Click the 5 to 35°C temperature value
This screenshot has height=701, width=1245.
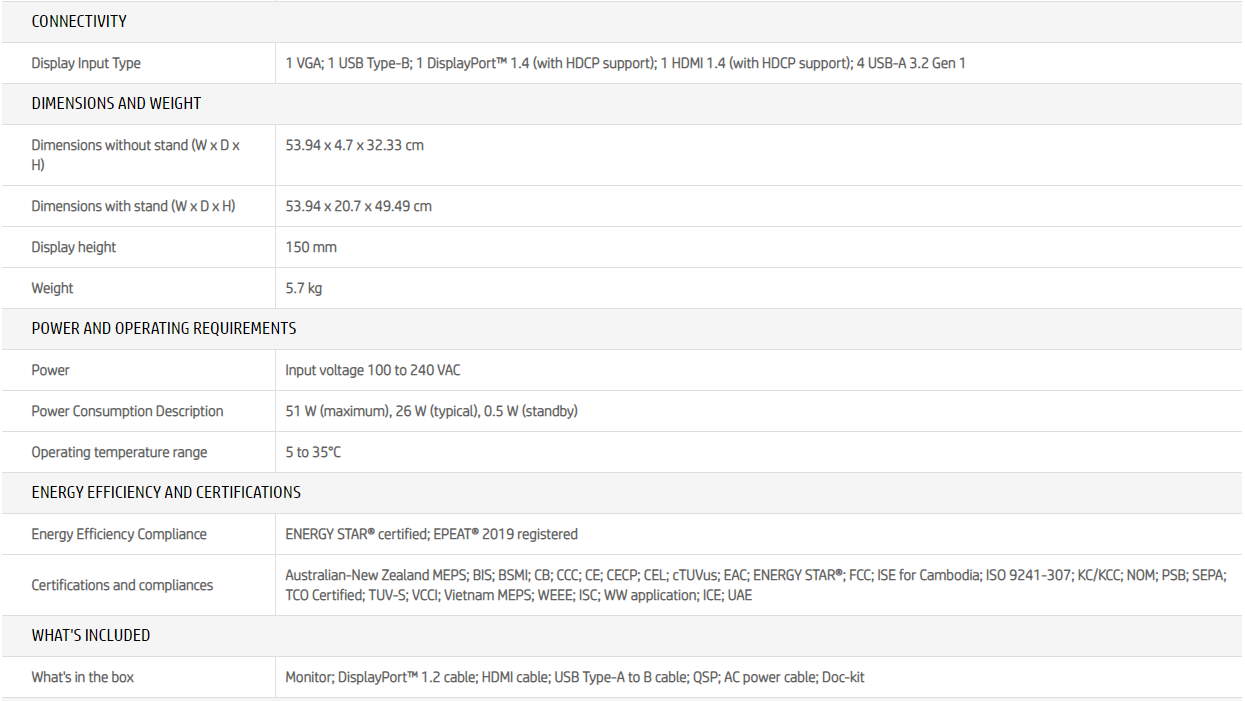point(313,452)
